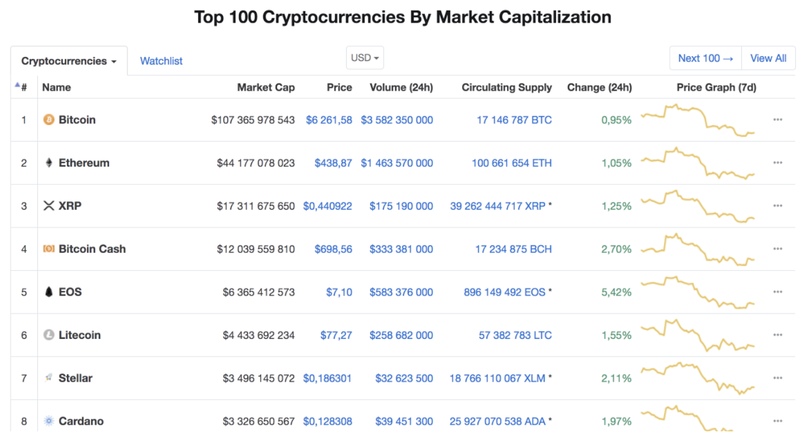This screenshot has width=807, height=436.
Task: Click the Bitcoin Cash logo icon
Action: coord(48,249)
